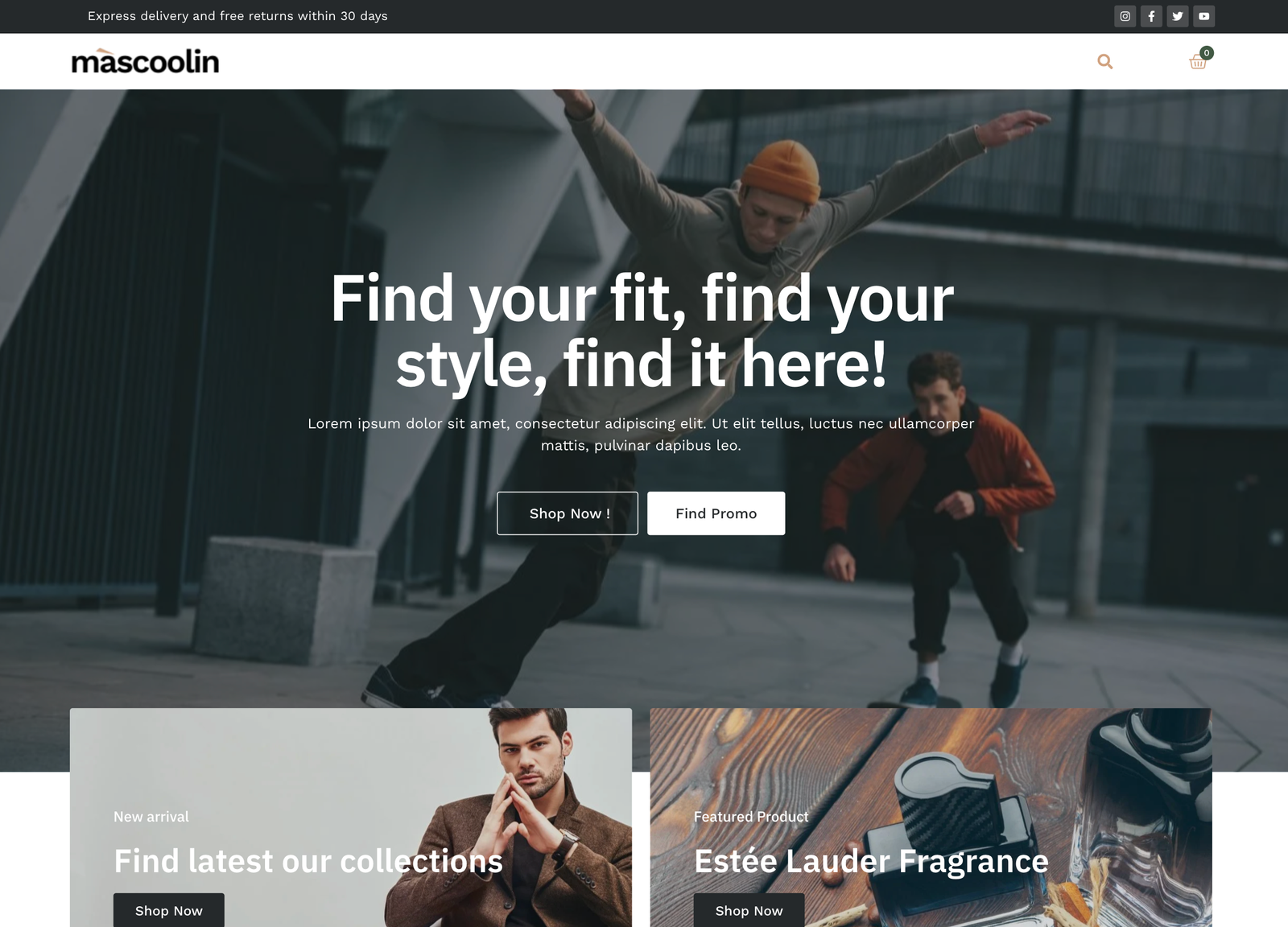Click the hero "Shop Now !" button
Viewport: 1288px width, 927px height.
(x=568, y=513)
